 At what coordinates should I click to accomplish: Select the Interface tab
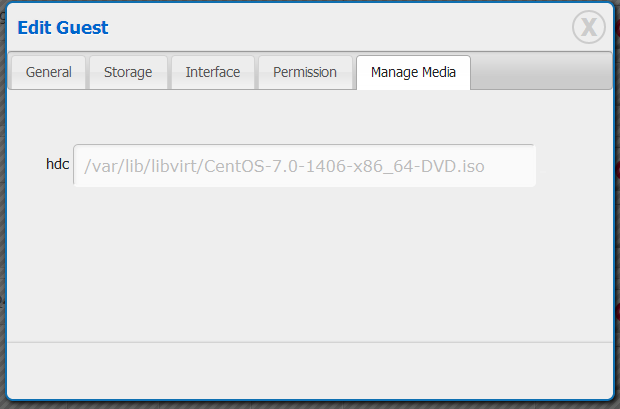pyautogui.click(x=213, y=72)
